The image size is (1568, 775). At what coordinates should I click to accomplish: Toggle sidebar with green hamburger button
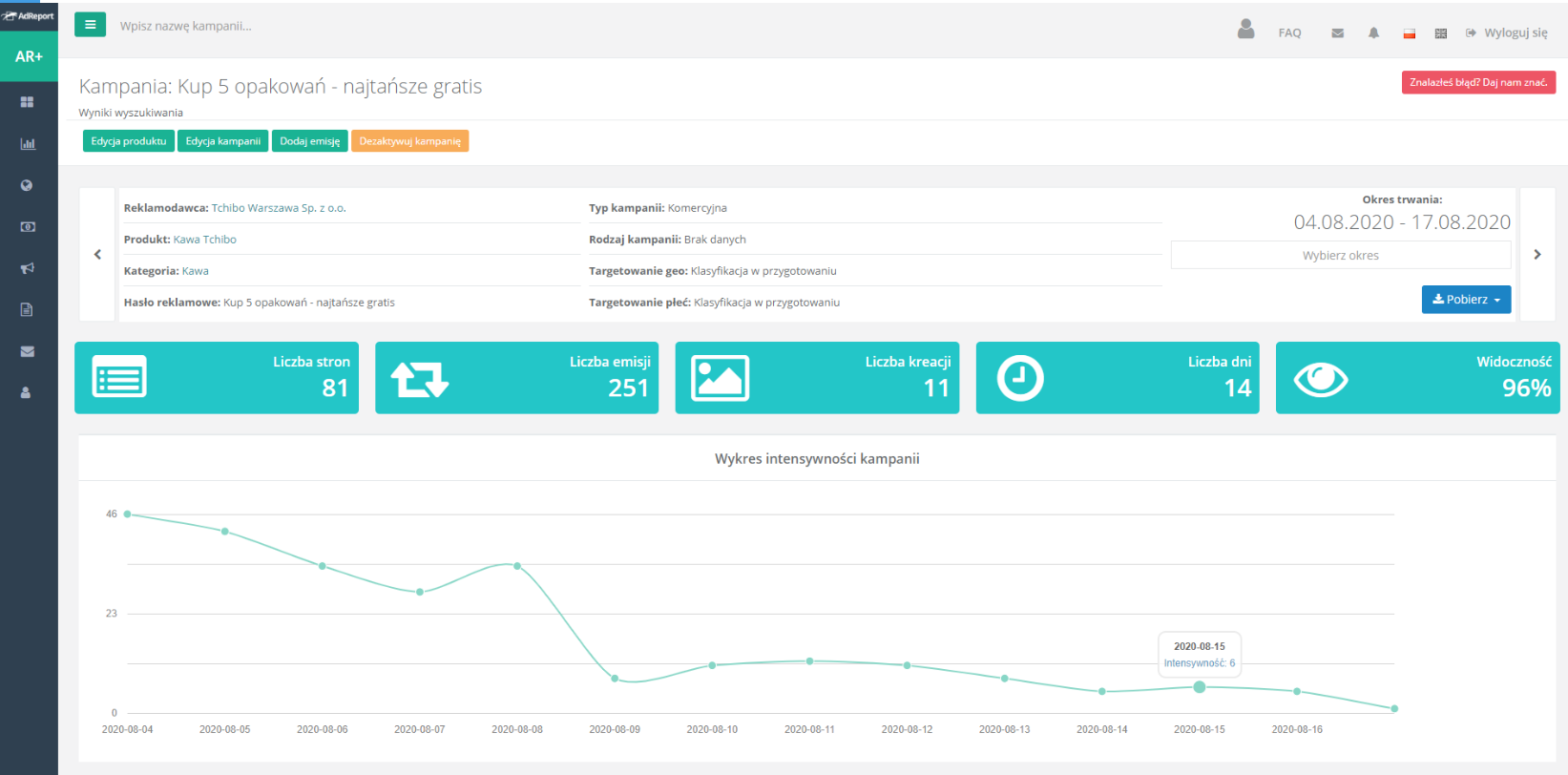pyautogui.click(x=90, y=25)
